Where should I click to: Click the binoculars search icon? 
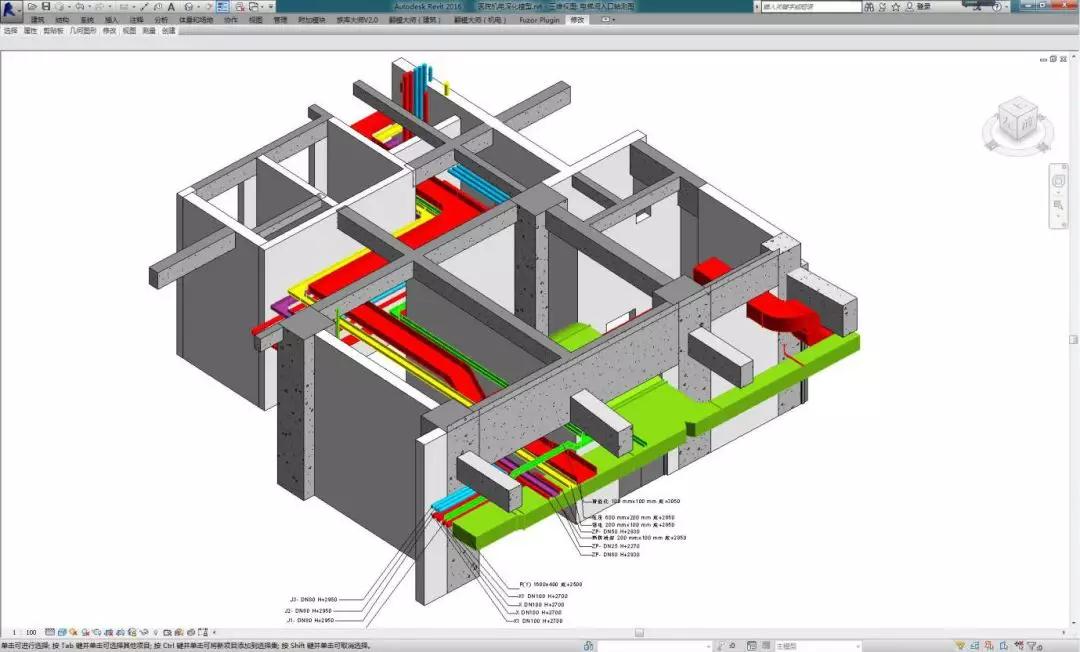point(869,7)
